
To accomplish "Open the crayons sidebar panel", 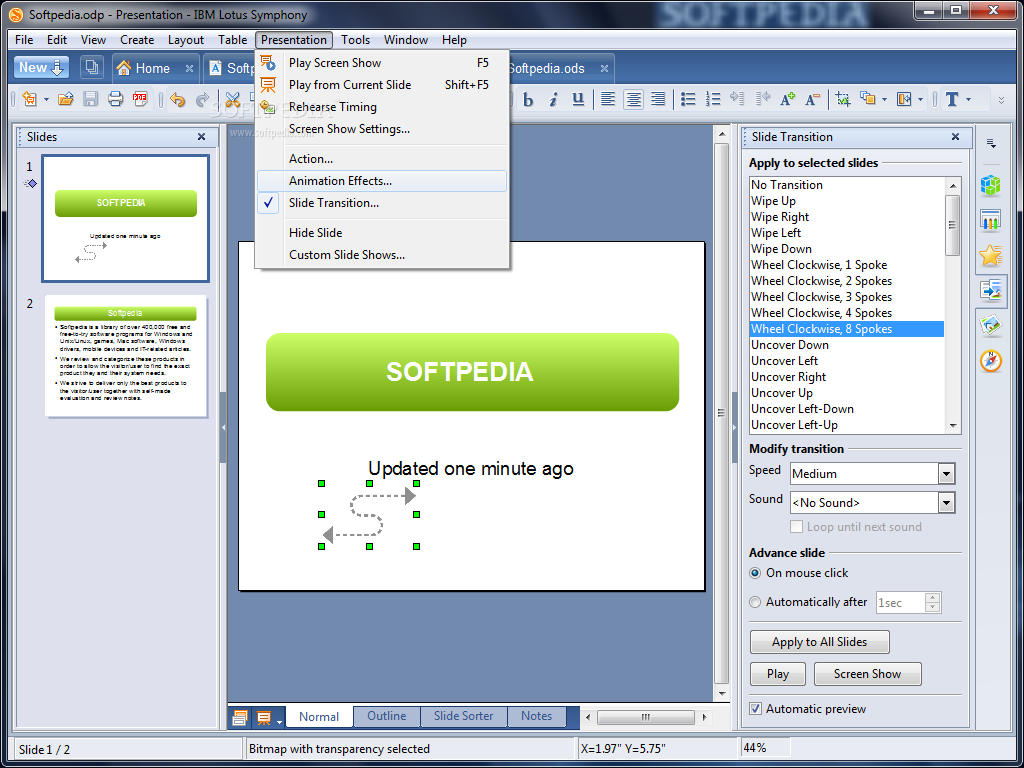I will pyautogui.click(x=991, y=221).
